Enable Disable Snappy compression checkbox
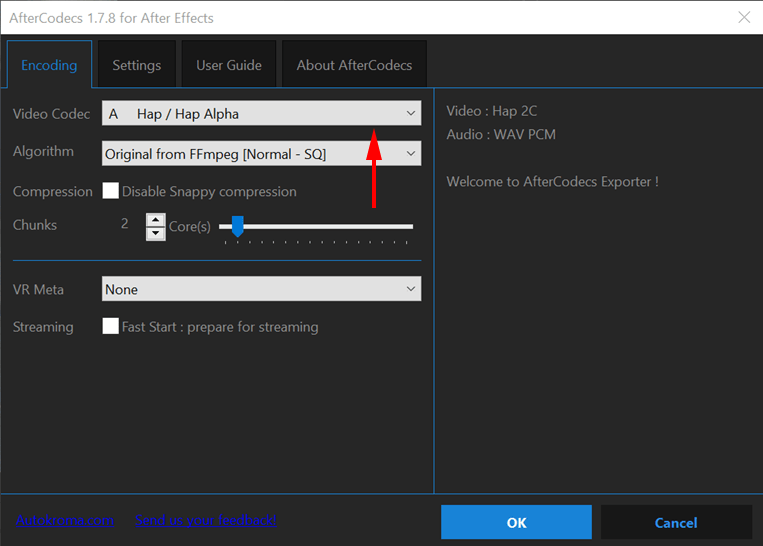The width and height of the screenshot is (763, 546). (x=111, y=191)
